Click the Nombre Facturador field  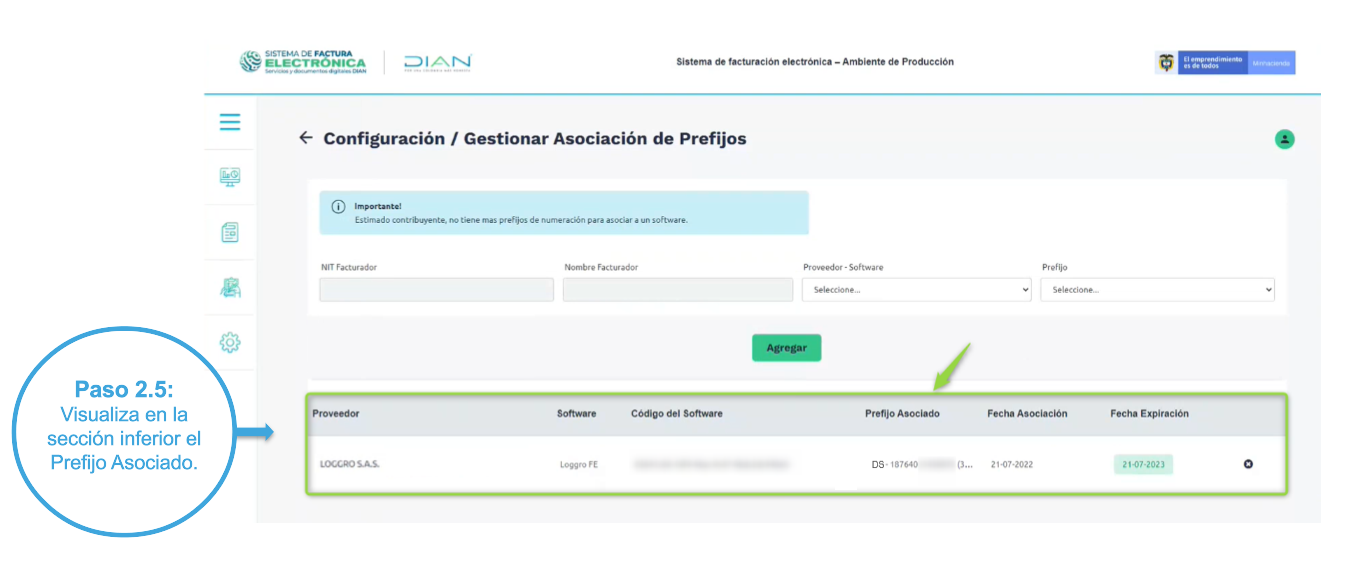click(678, 289)
